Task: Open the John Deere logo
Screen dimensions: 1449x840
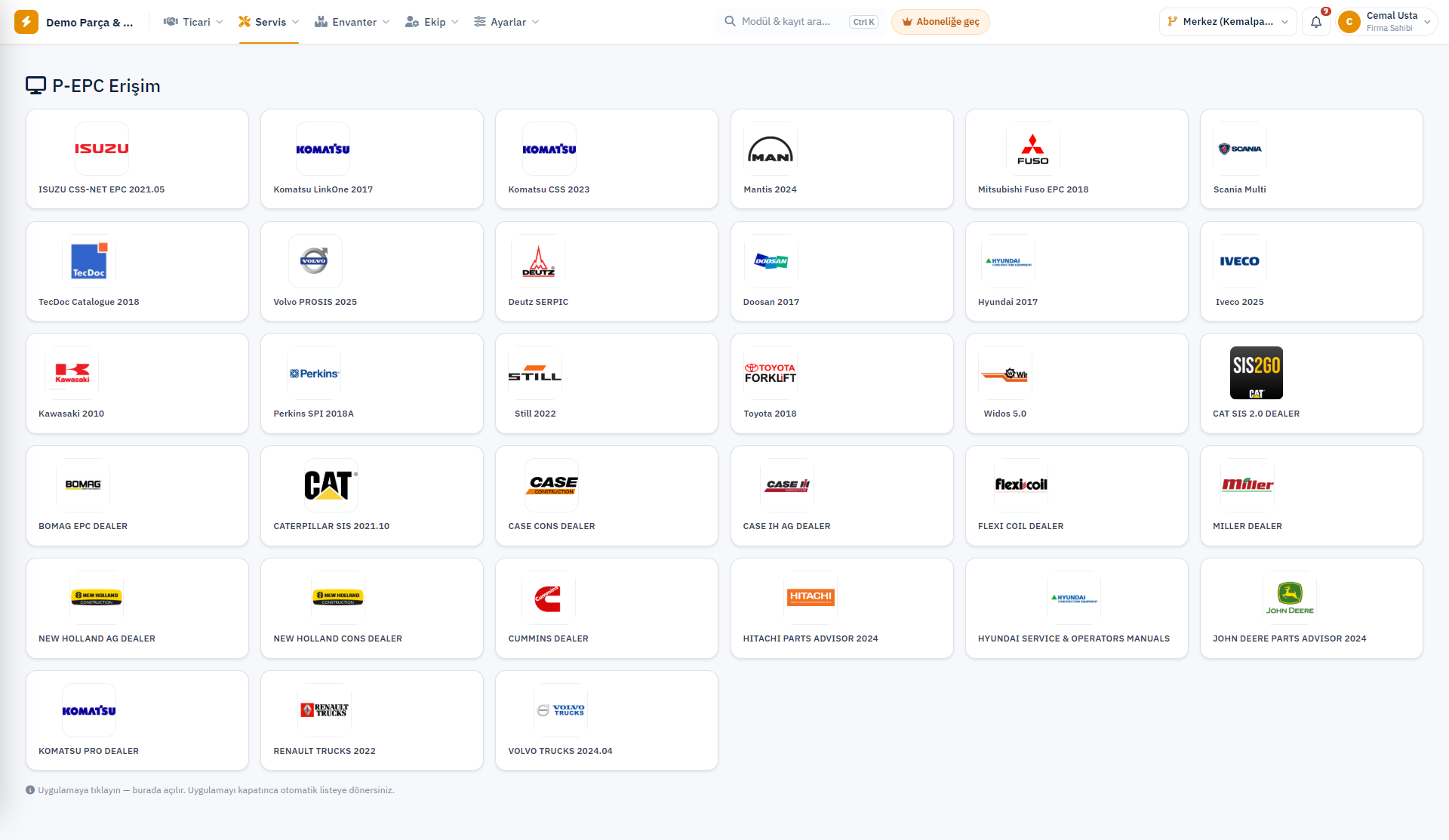Action: click(1290, 598)
